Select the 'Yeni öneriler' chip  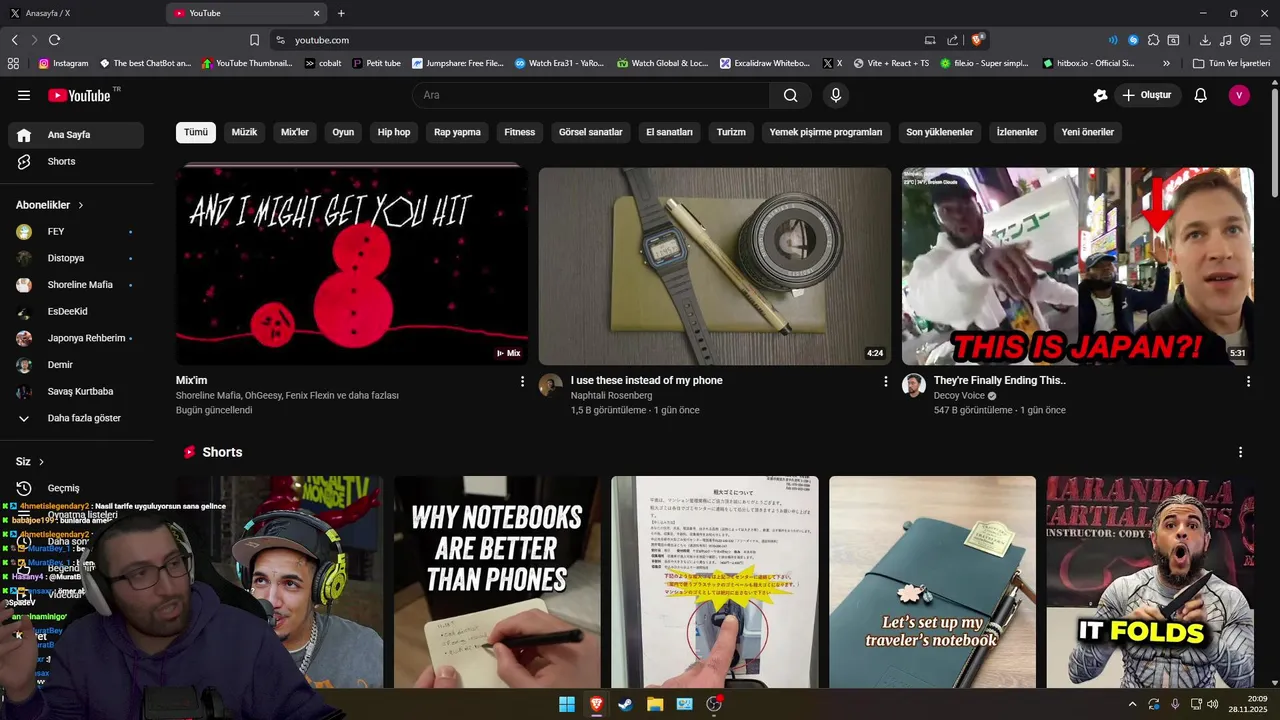click(x=1088, y=132)
